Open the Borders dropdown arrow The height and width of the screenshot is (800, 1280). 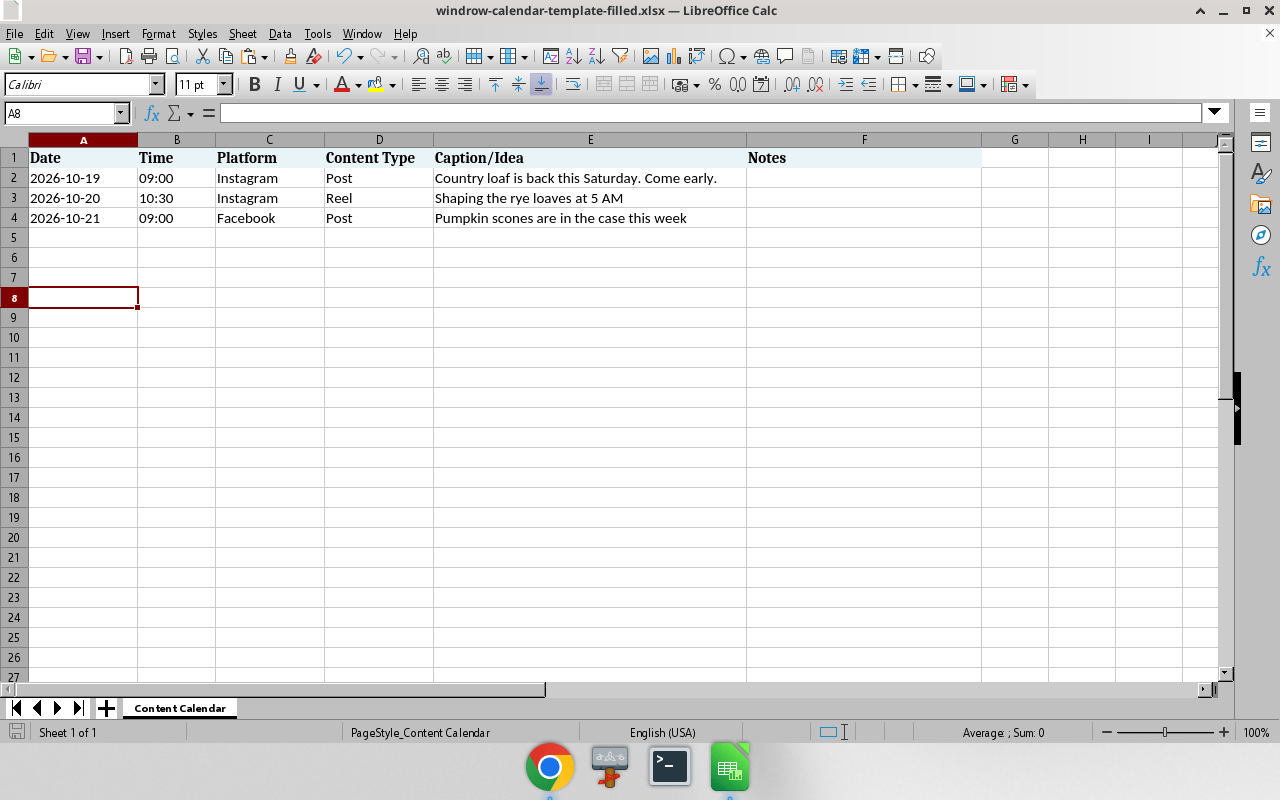coord(914,85)
